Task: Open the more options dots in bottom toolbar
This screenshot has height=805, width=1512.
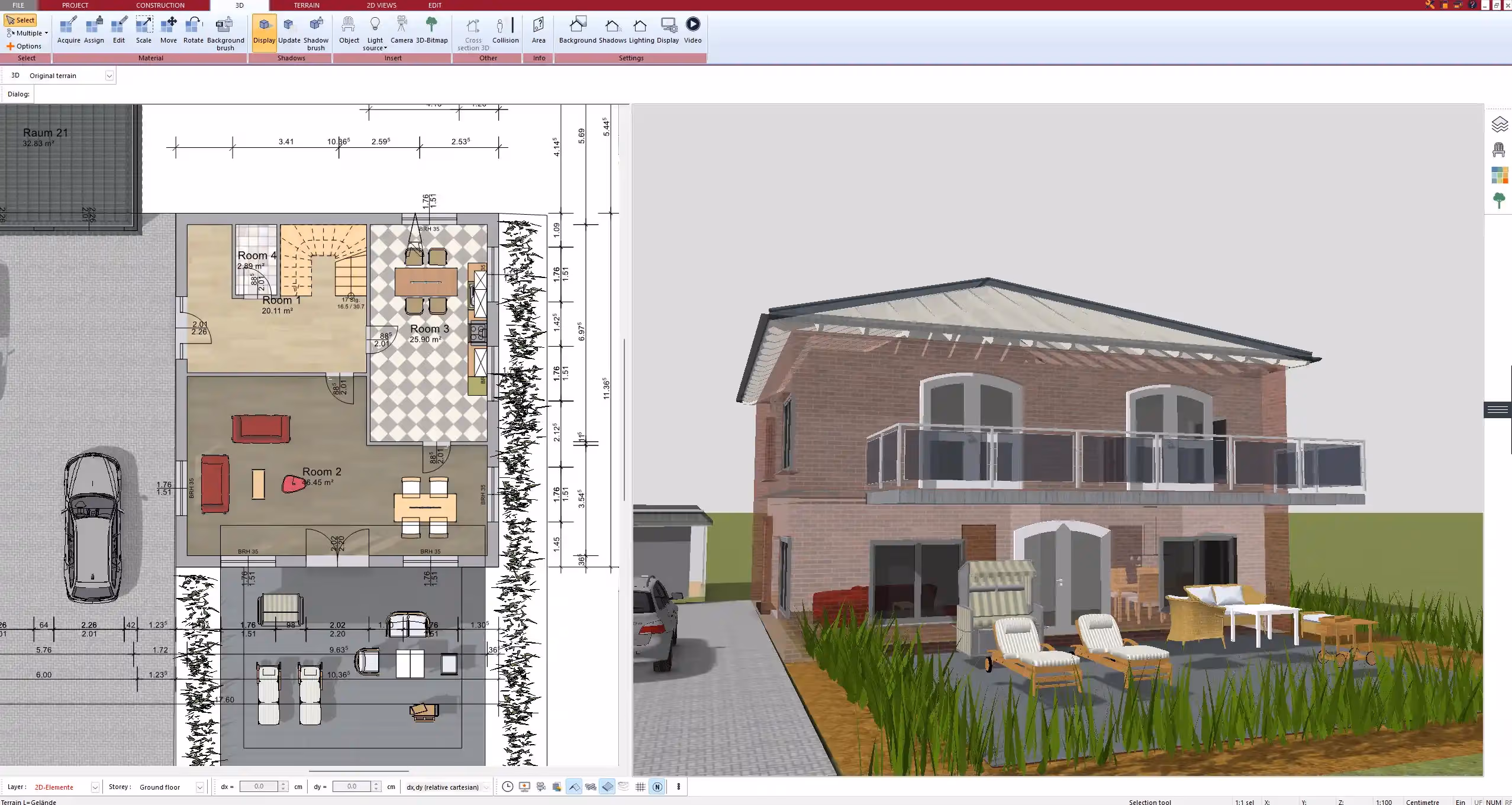Action: (678, 787)
